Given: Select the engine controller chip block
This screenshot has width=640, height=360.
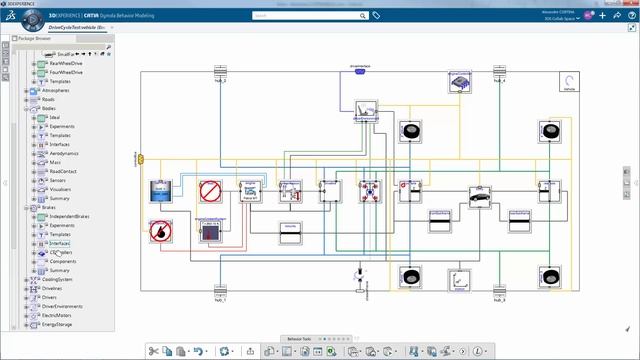Looking at the screenshot, I should [x=460, y=82].
